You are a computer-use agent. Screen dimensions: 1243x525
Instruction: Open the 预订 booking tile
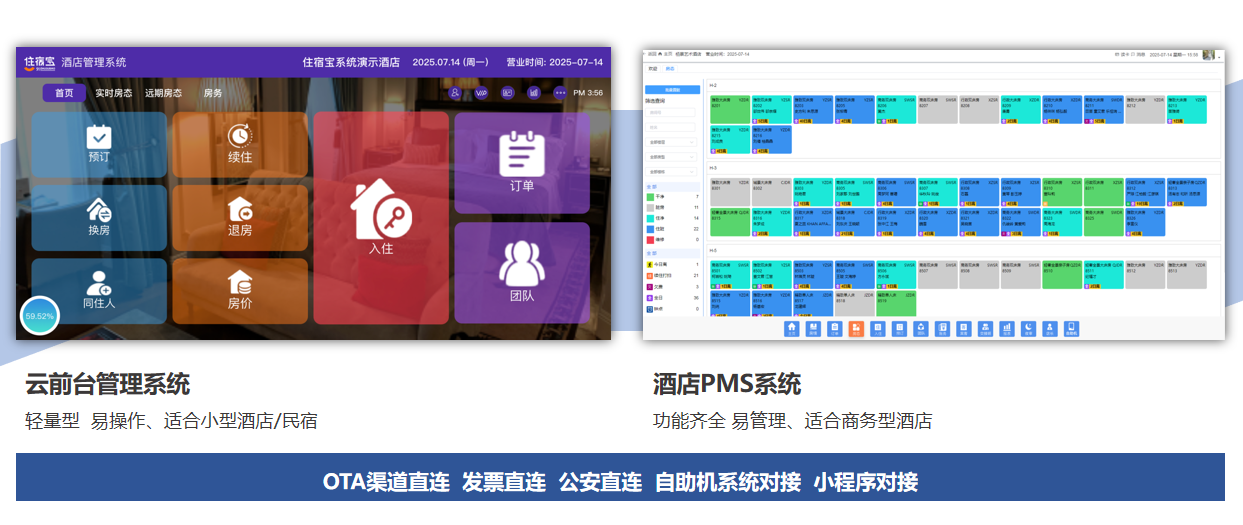point(99,144)
